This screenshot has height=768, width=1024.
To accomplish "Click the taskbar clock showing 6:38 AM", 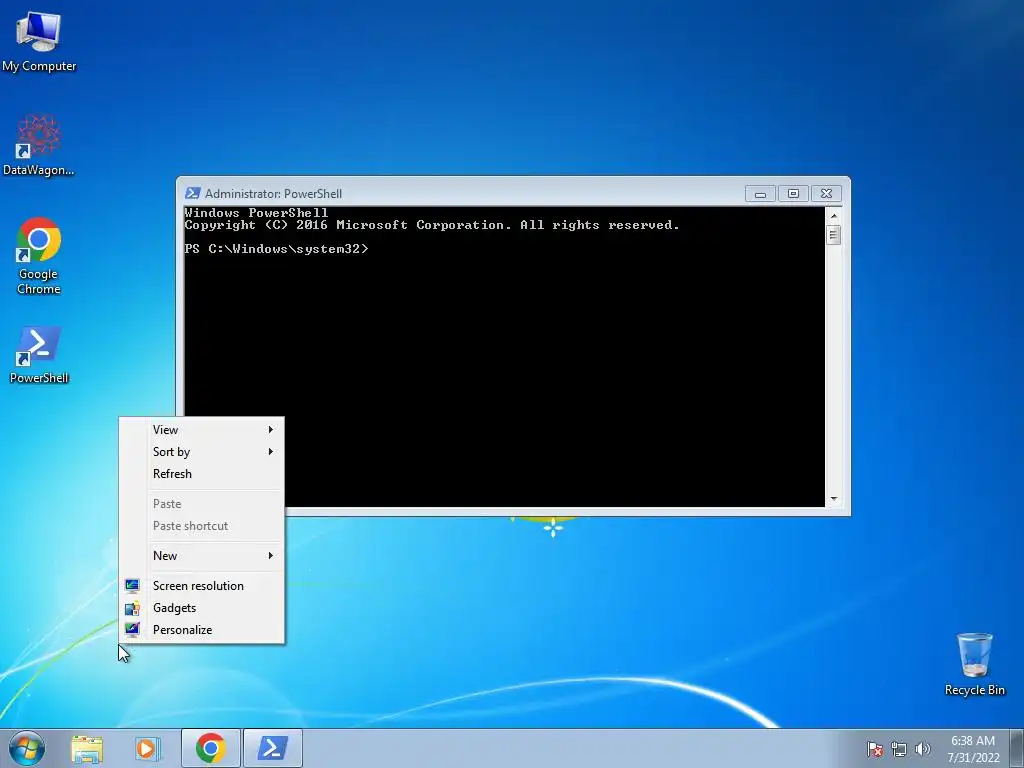I will (973, 749).
